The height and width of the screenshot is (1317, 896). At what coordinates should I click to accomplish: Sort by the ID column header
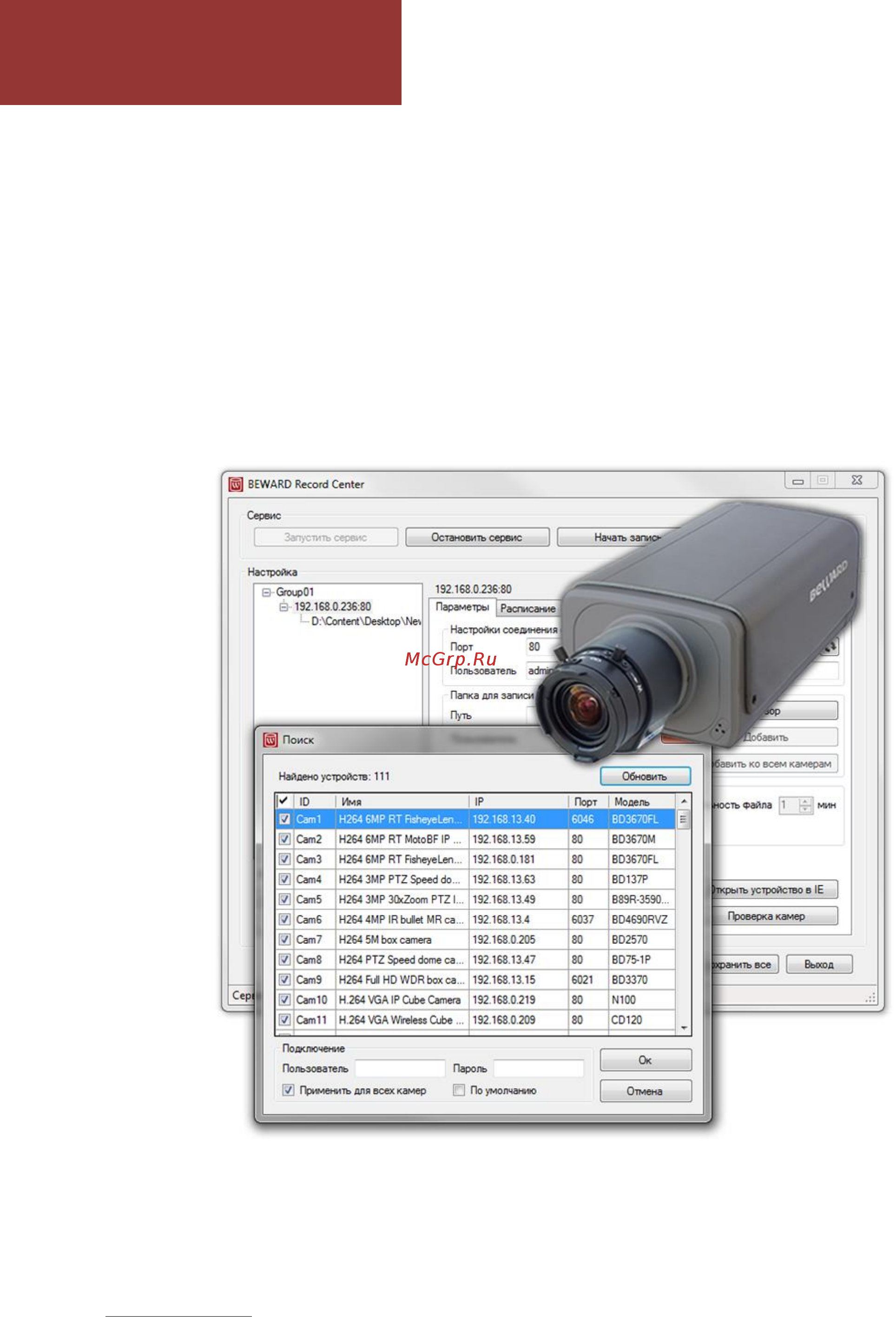315,802
